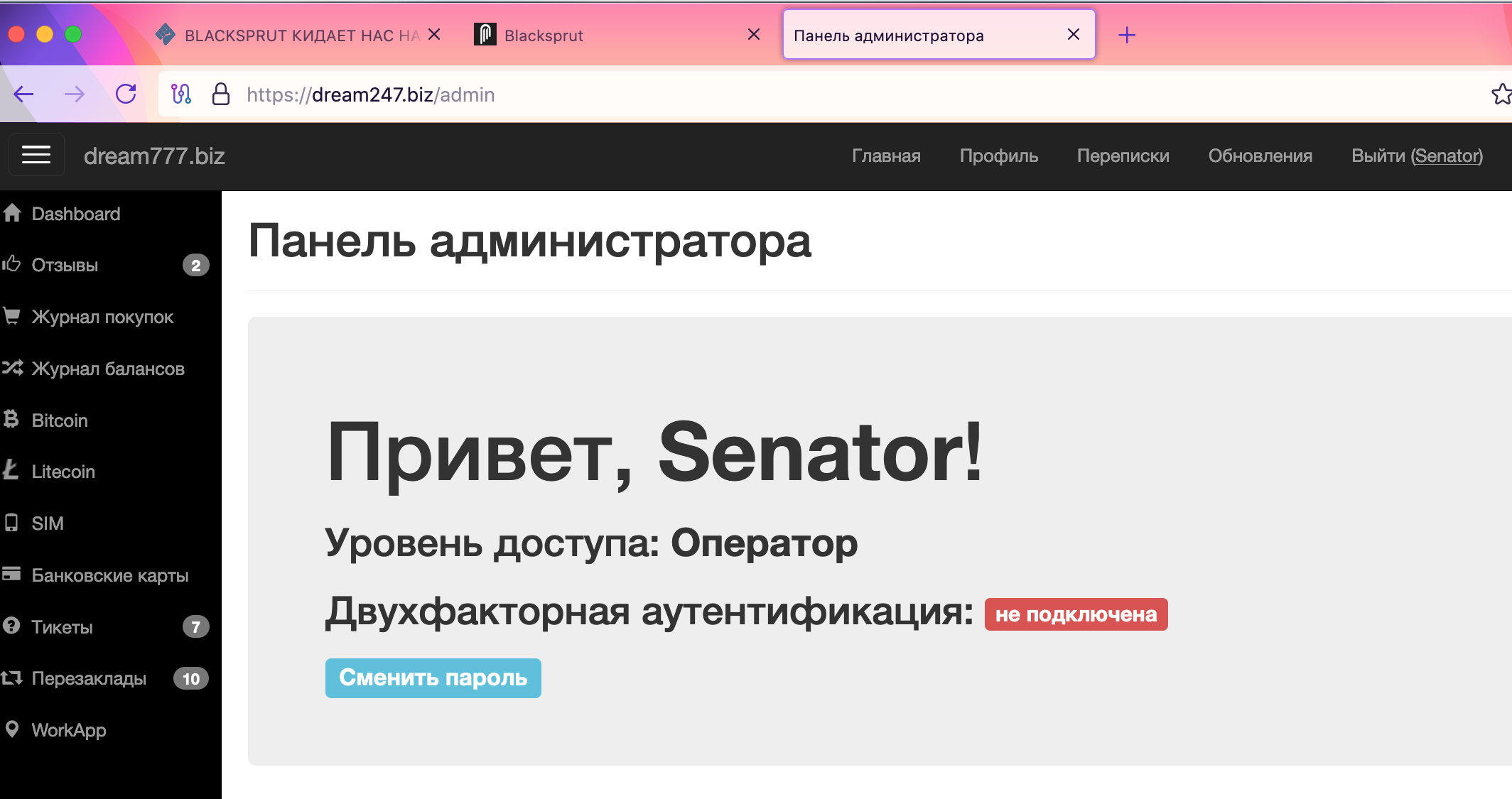Click the Dashboard home icon

click(12, 212)
